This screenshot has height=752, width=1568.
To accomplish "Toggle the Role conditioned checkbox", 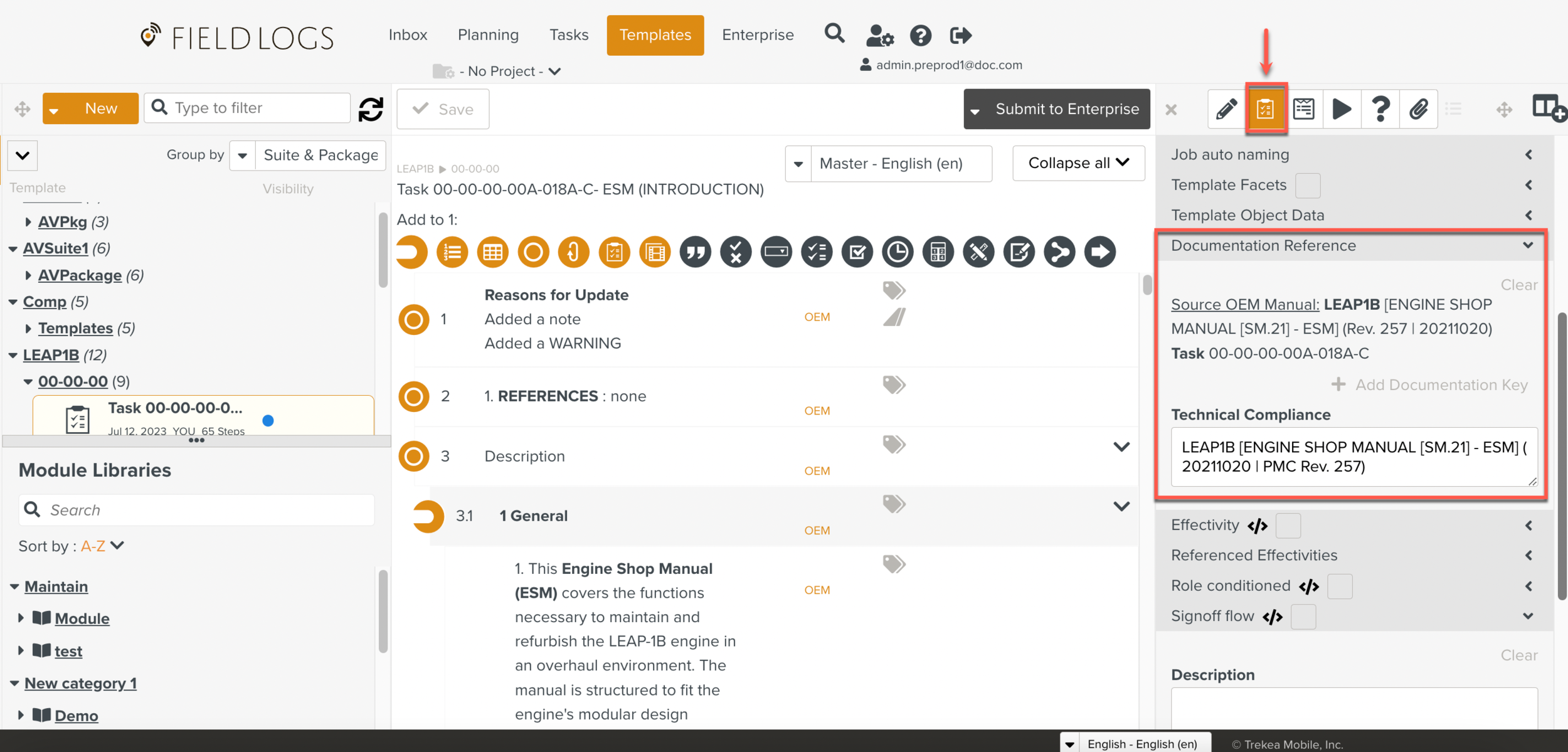I will click(x=1340, y=586).
